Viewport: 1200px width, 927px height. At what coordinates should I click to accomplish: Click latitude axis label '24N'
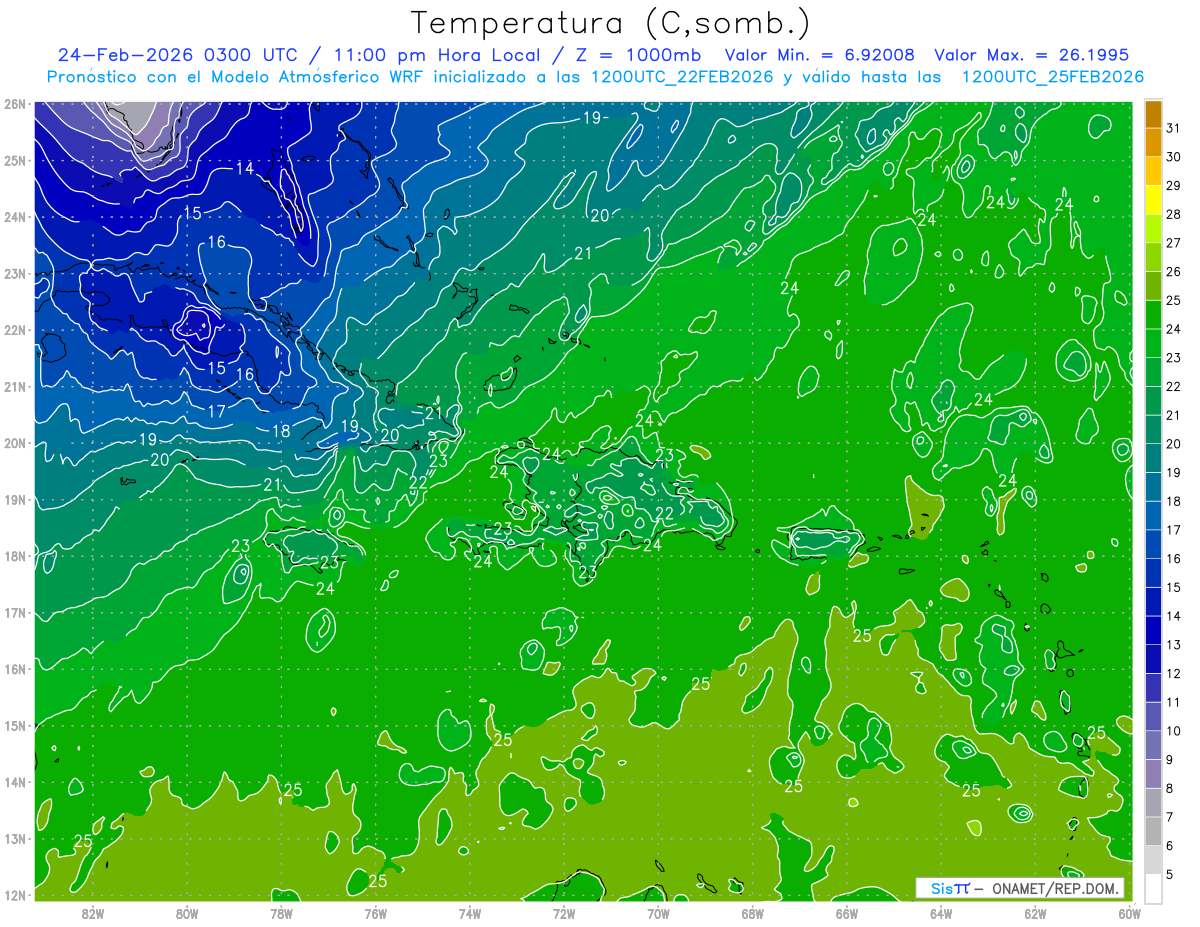tap(15, 217)
